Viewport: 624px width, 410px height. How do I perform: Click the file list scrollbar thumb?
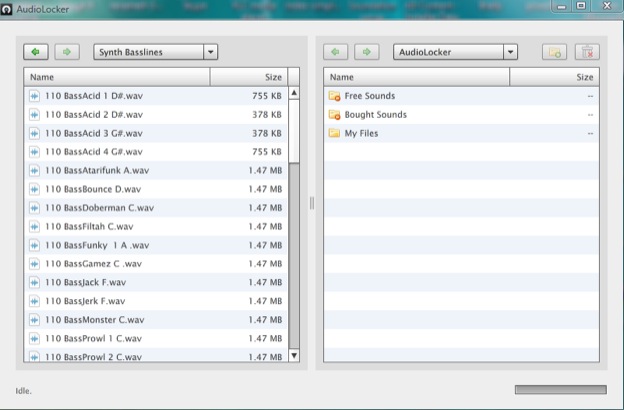[x=294, y=131]
